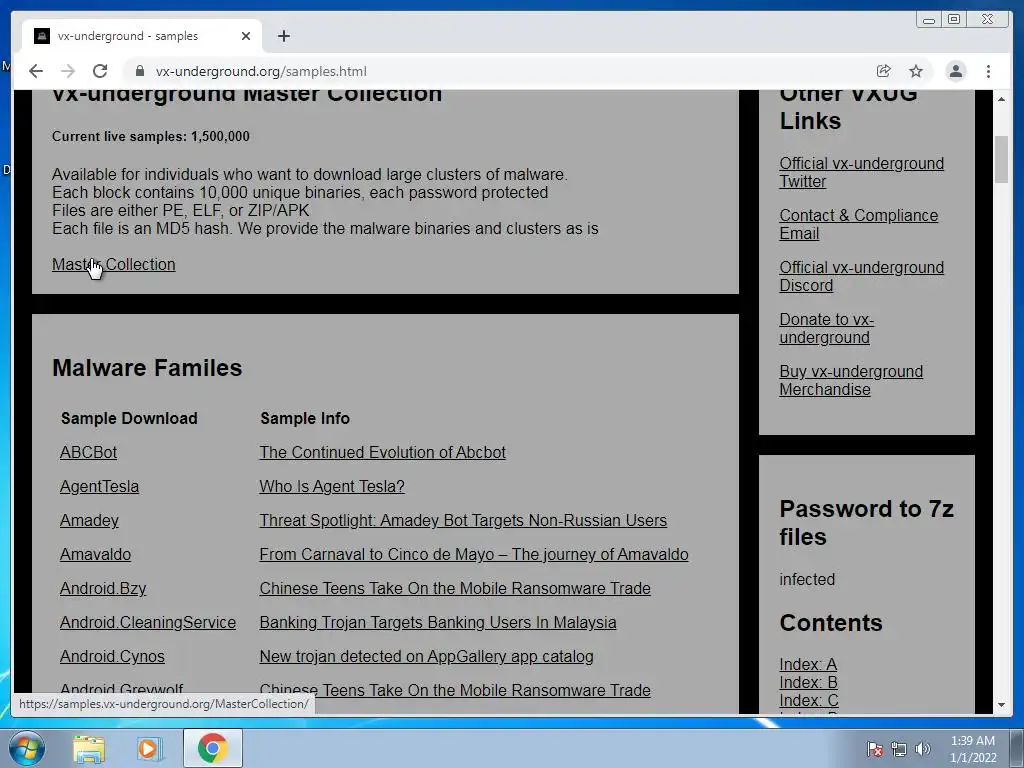Show the clock and date flyout

point(973,749)
